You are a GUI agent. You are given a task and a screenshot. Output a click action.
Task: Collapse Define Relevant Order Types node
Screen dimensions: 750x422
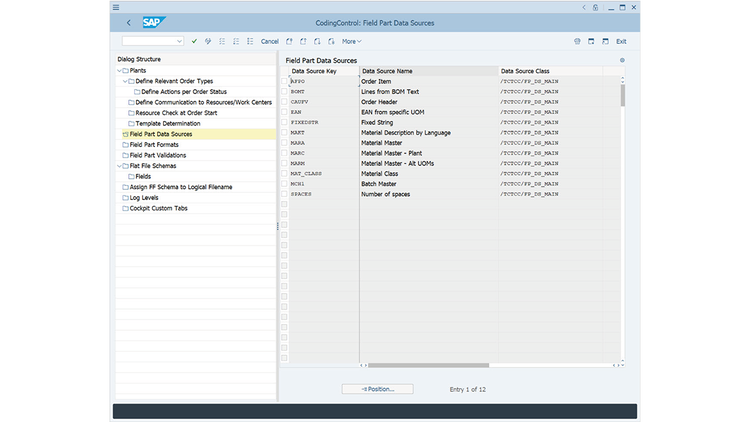(x=125, y=81)
